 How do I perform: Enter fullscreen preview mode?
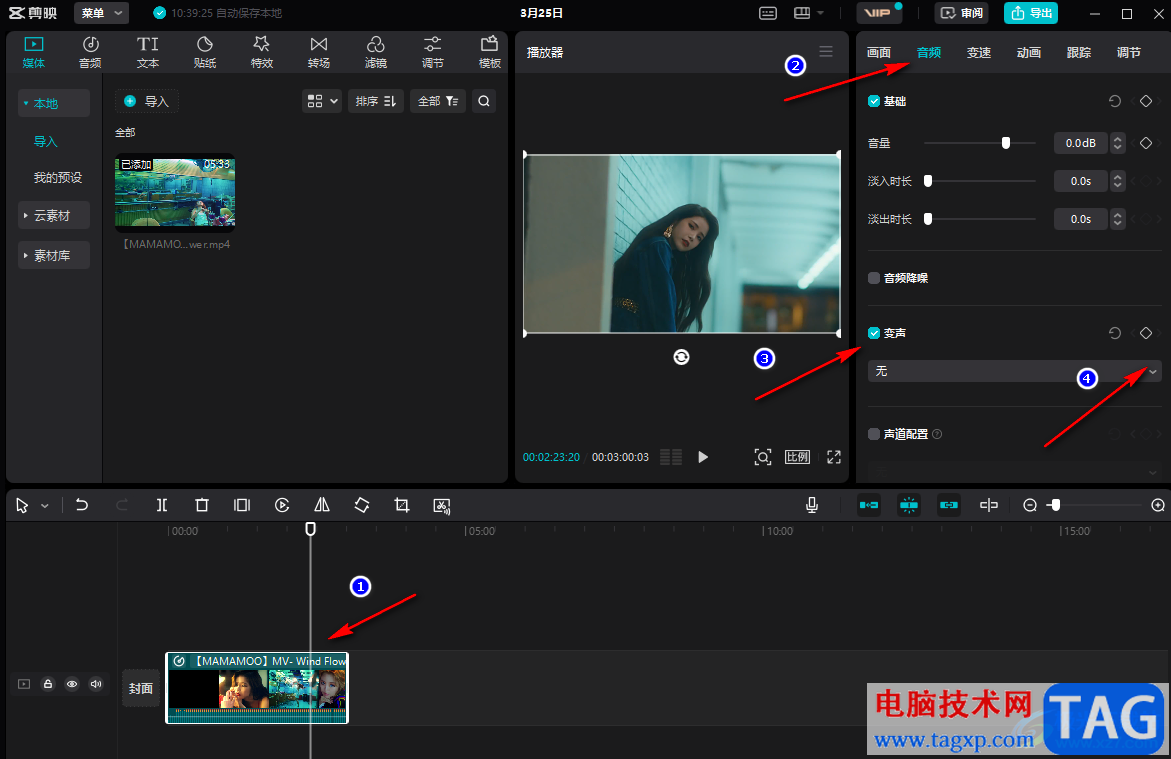click(833, 457)
